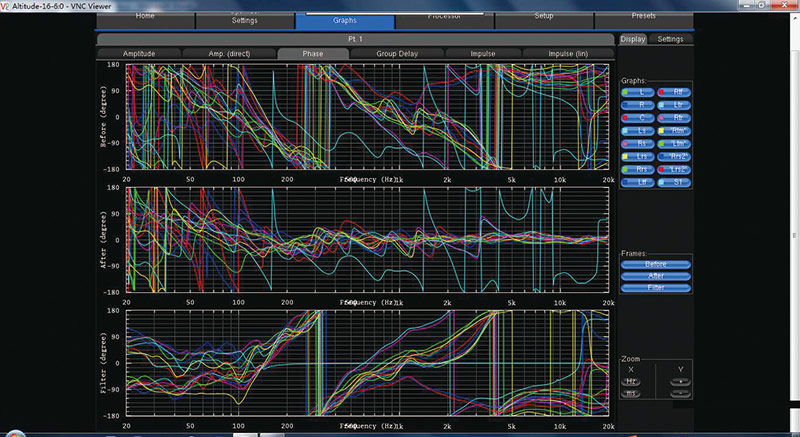Select the Graphs tab

coord(345,20)
